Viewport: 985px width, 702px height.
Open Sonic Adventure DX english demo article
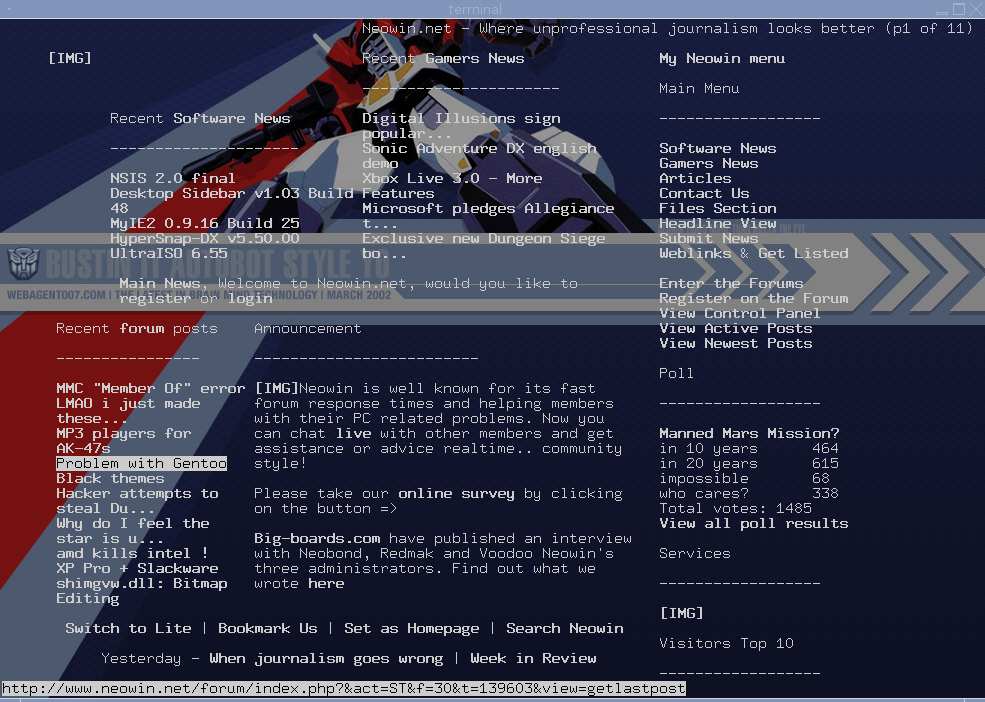coord(479,156)
